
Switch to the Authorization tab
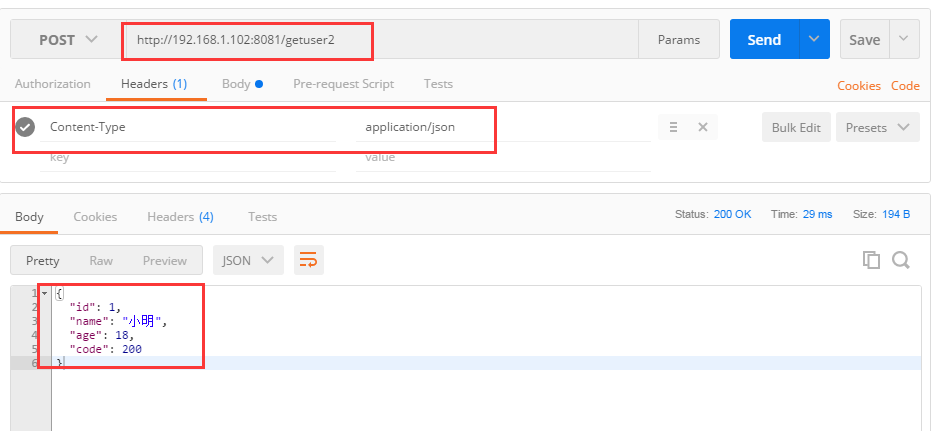tap(53, 84)
